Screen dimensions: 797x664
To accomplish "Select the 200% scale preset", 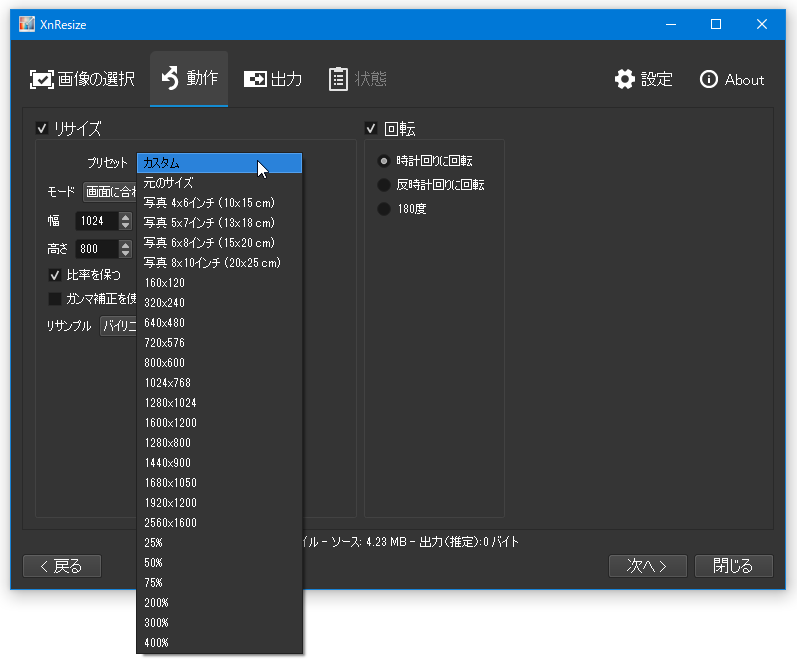I will [x=219, y=602].
